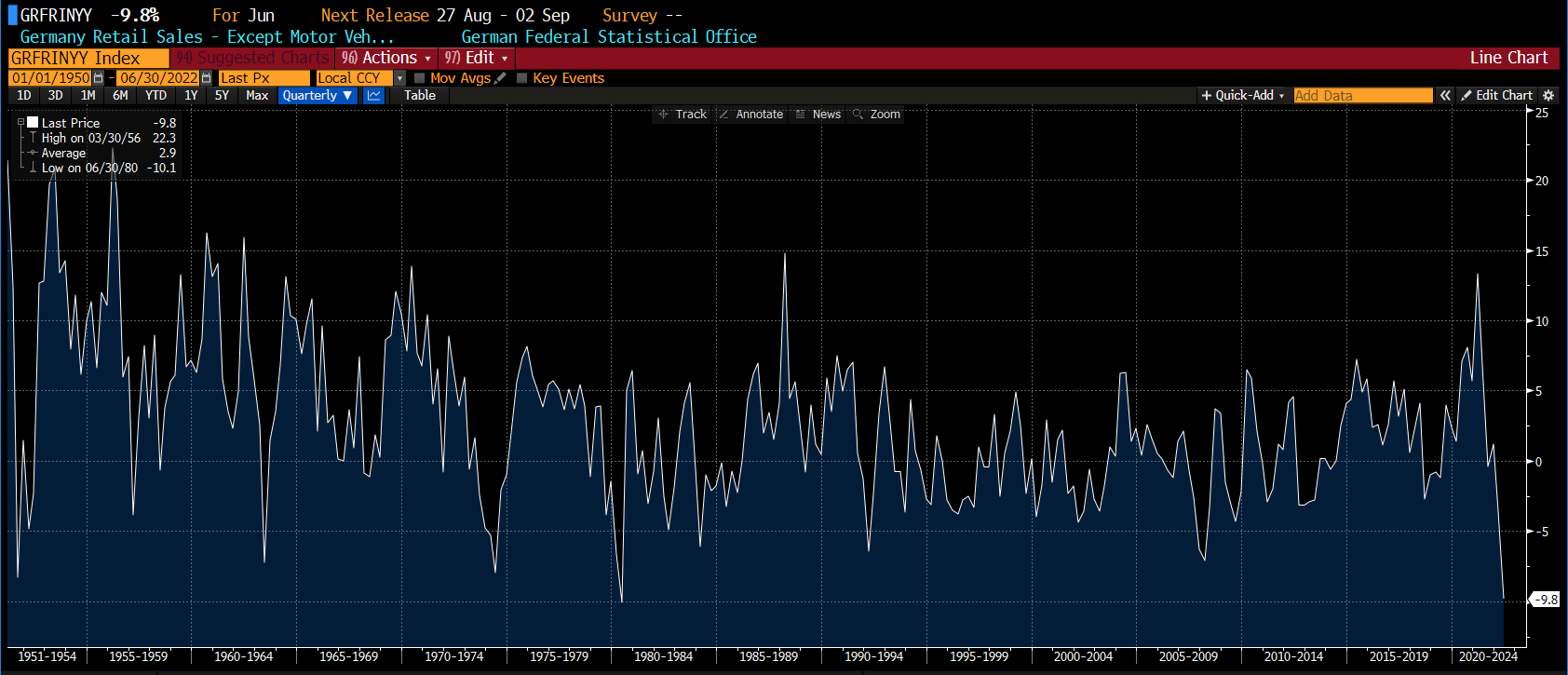Collapse the Last Price legend tree

coord(20,123)
